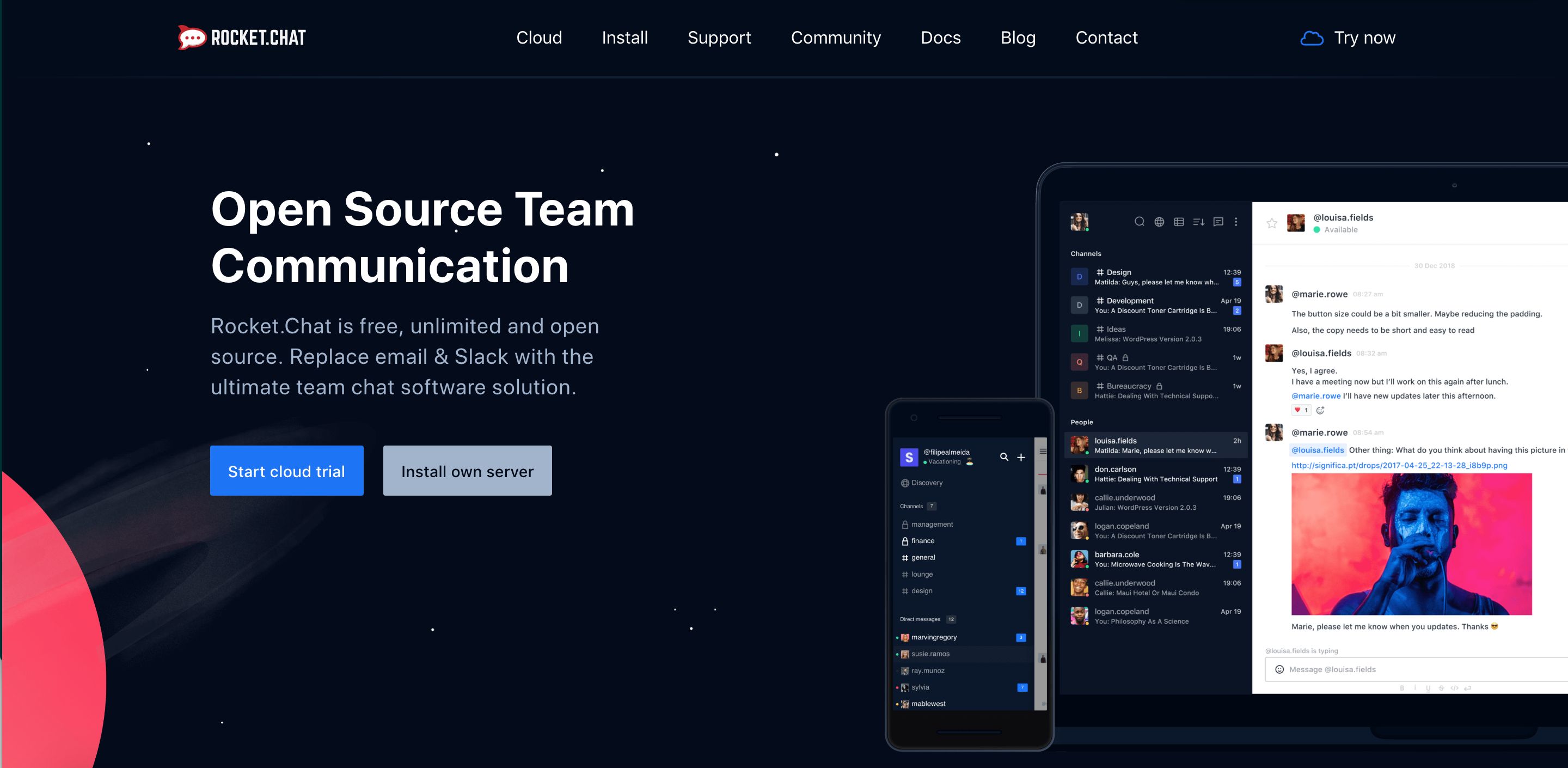Click the add reaction smiley icon
The image size is (1568, 768).
pos(1320,411)
